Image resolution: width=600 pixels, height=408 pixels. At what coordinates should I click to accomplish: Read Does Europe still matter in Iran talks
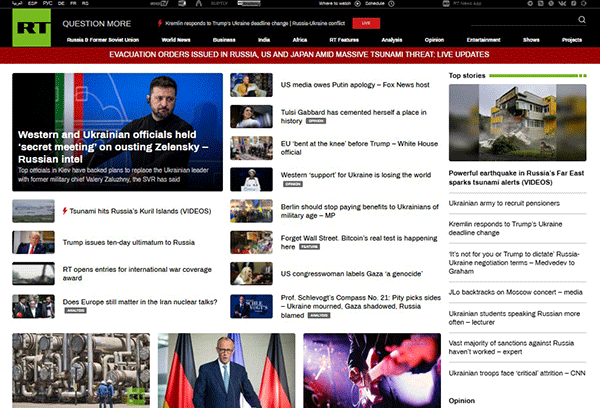tap(140, 302)
